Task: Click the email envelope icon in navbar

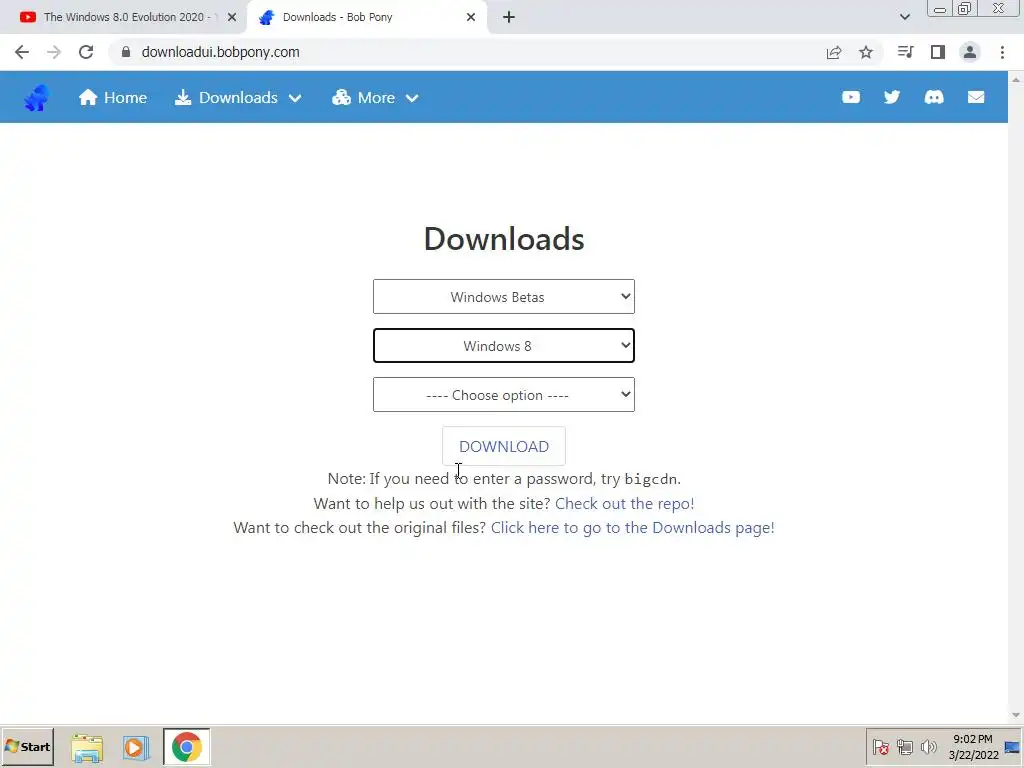Action: [x=976, y=97]
